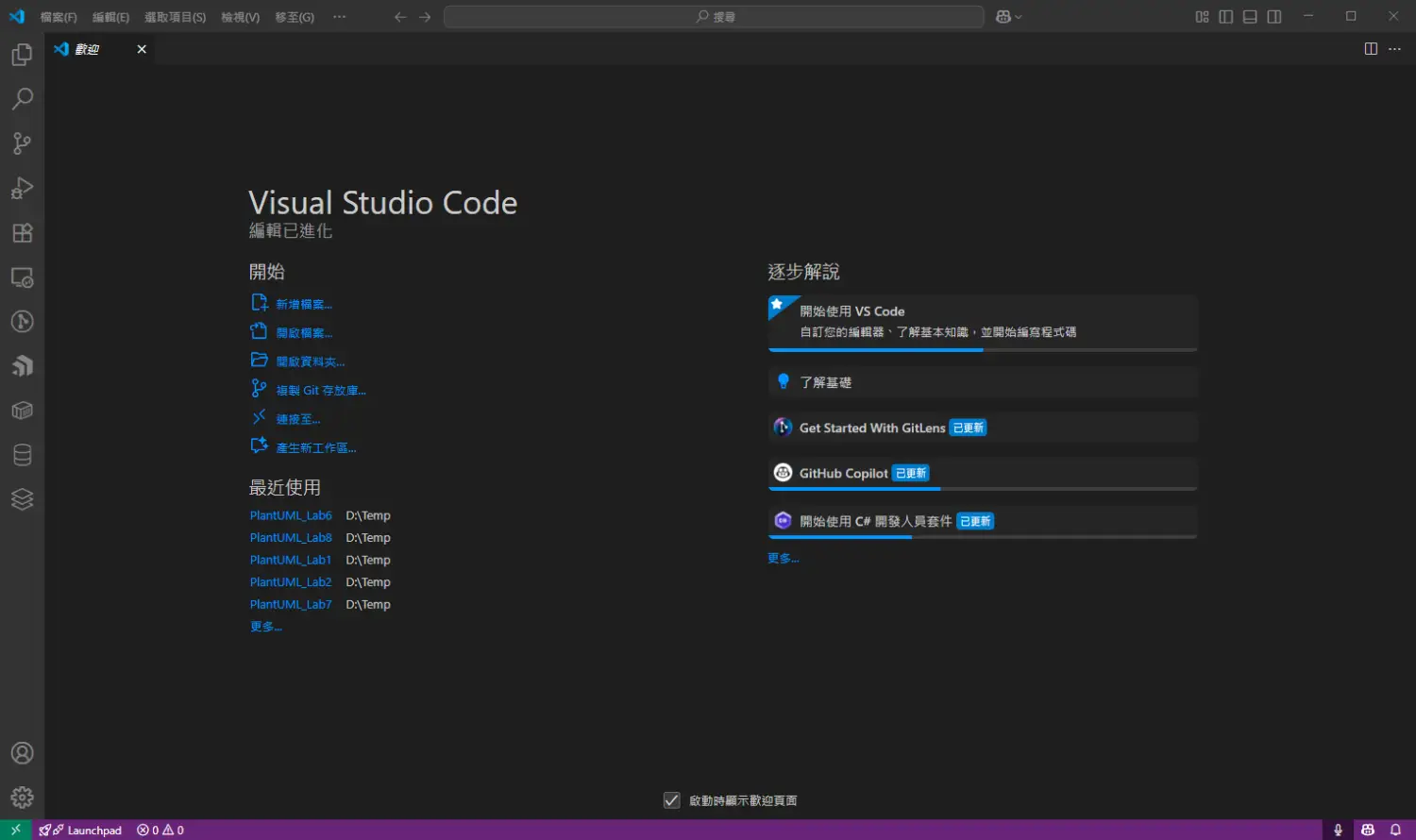The width and height of the screenshot is (1416, 840).
Task: Open the Customize Layout icon in title bar
Action: pyautogui.click(x=1202, y=17)
